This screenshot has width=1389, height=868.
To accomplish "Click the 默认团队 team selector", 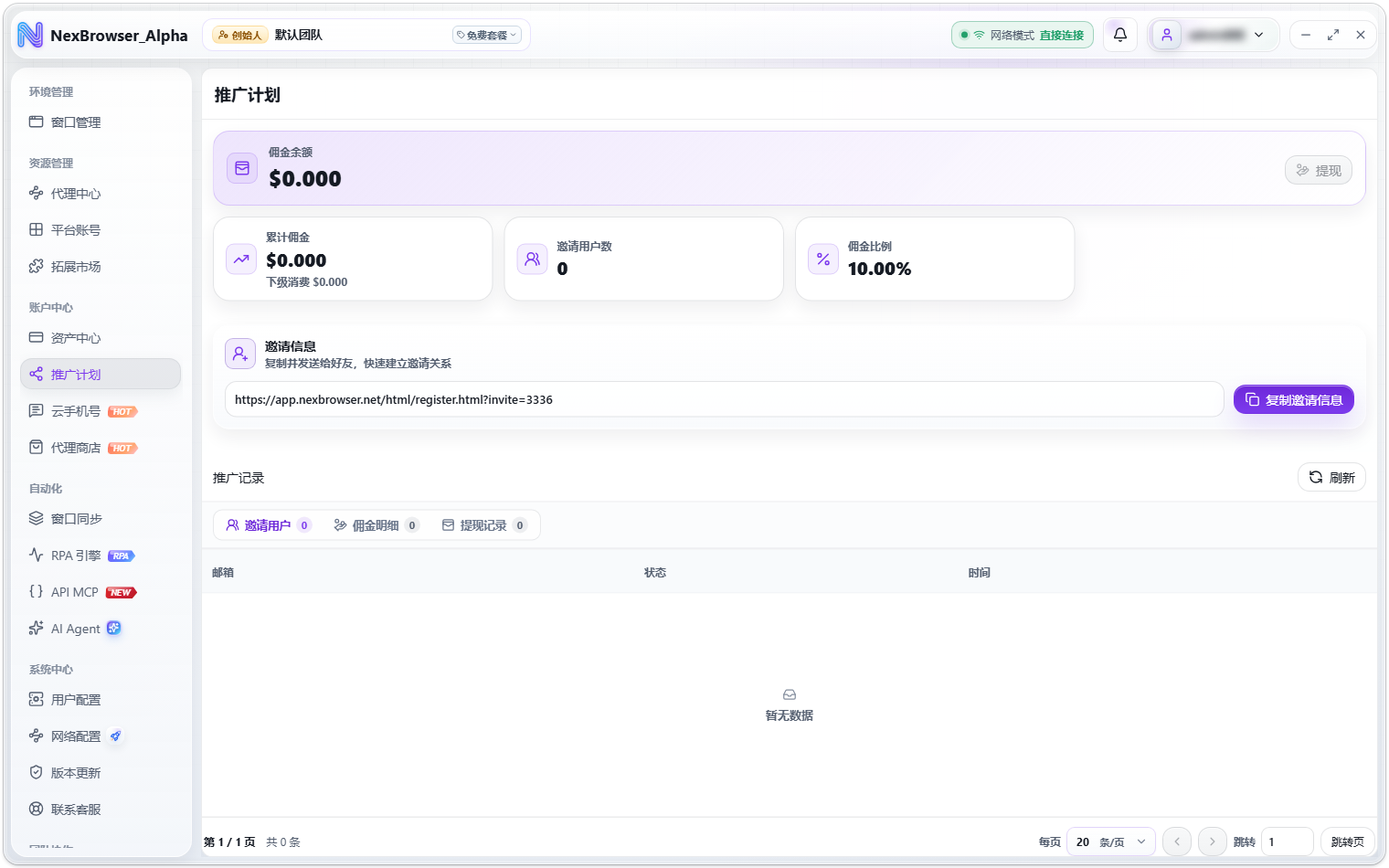I will [x=366, y=35].
